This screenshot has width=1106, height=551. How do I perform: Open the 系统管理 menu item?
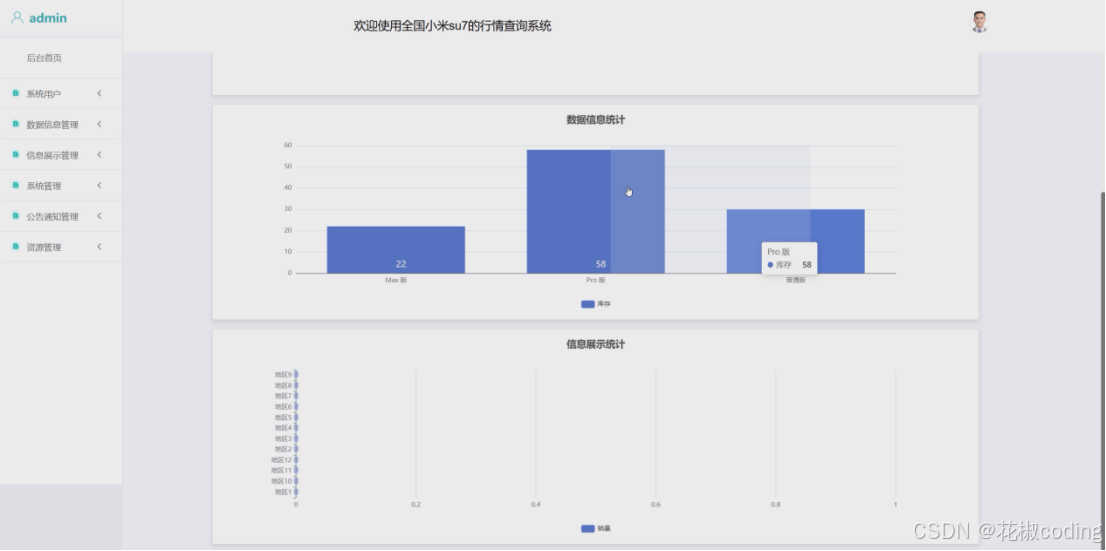click(x=61, y=186)
